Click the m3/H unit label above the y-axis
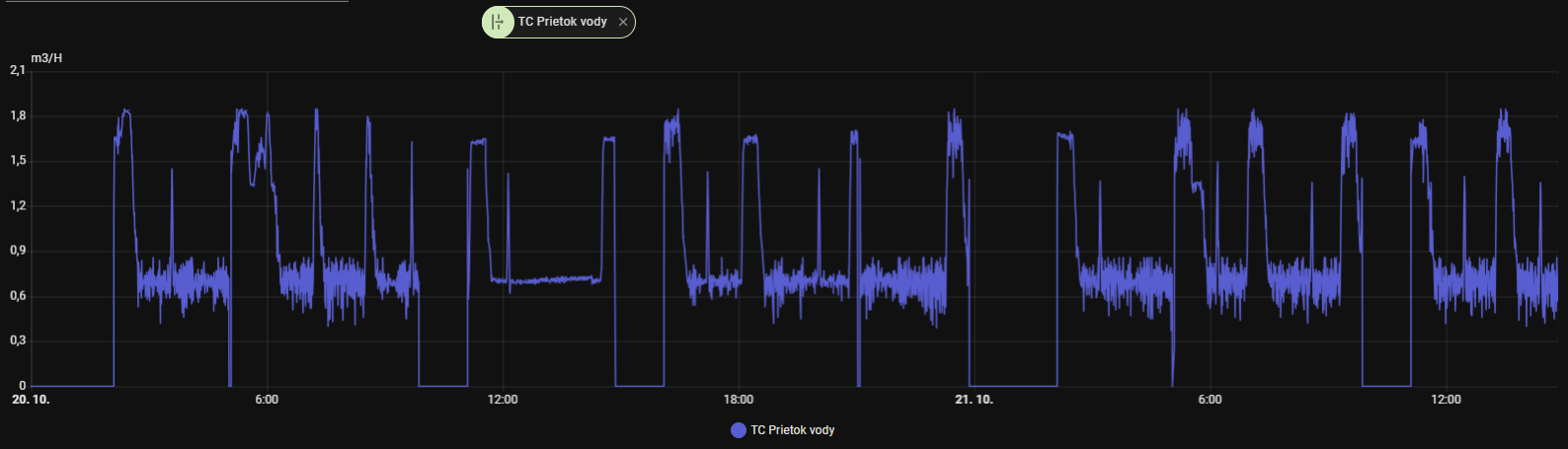The height and width of the screenshot is (449, 1568). [x=46, y=58]
